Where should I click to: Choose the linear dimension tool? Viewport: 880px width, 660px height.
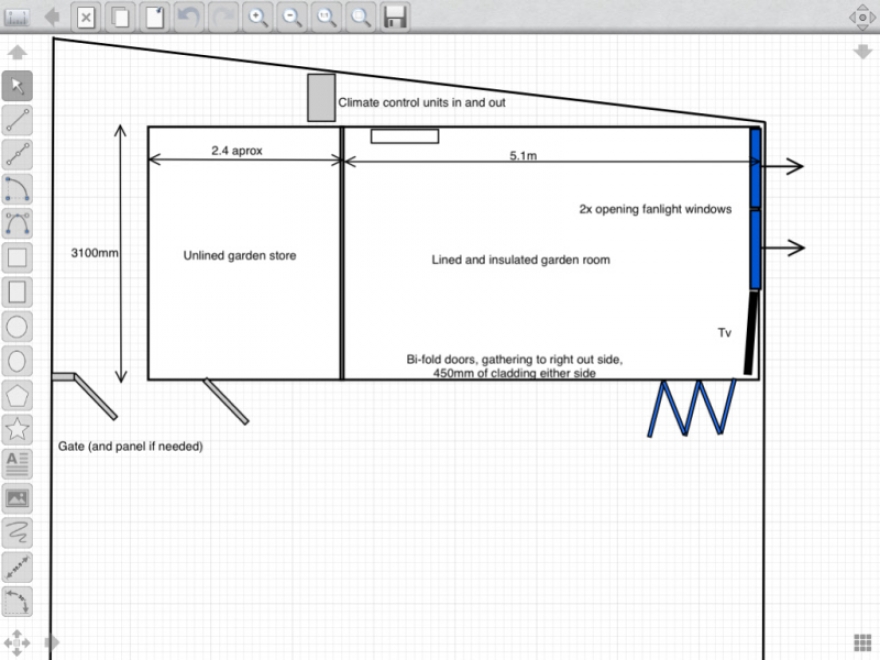tap(18, 566)
